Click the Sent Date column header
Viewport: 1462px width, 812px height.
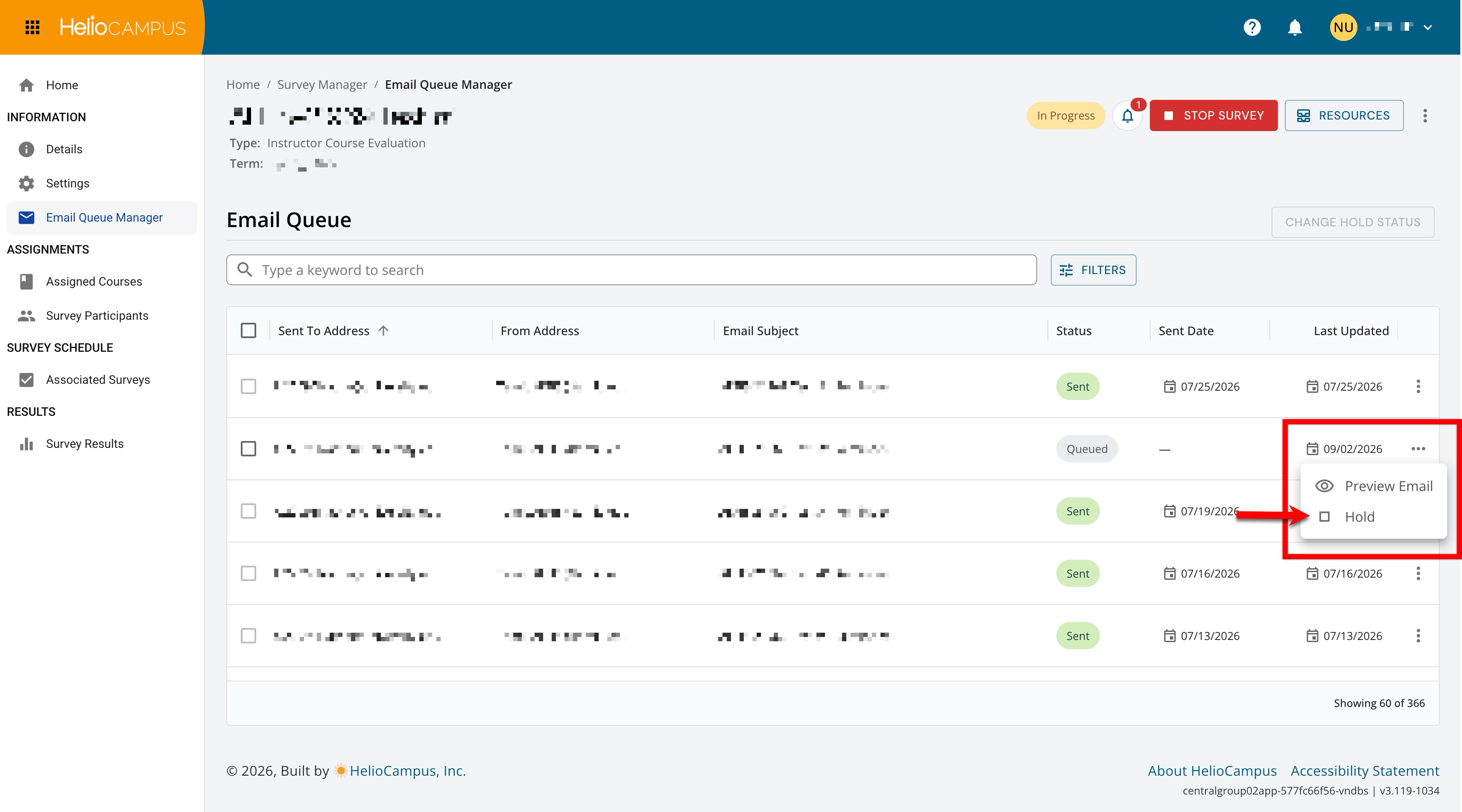pyautogui.click(x=1186, y=330)
